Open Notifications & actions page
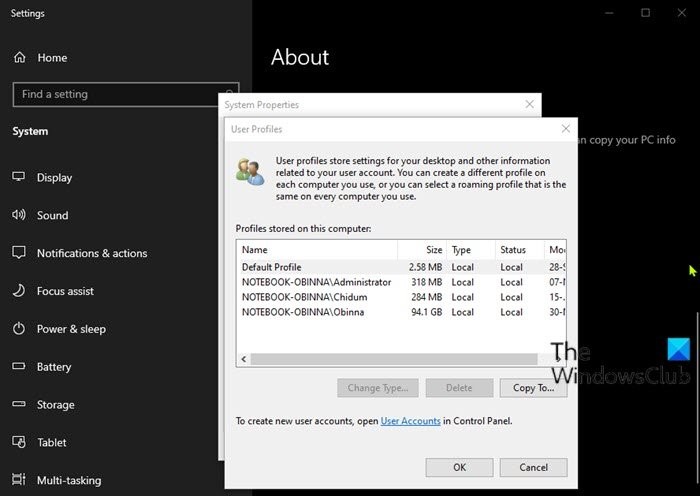This screenshot has height=496, width=700. click(x=92, y=253)
